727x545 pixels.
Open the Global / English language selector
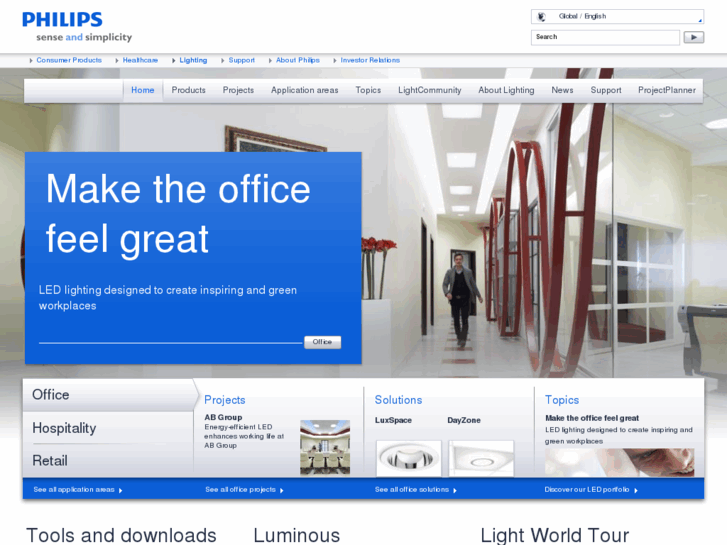coord(616,17)
